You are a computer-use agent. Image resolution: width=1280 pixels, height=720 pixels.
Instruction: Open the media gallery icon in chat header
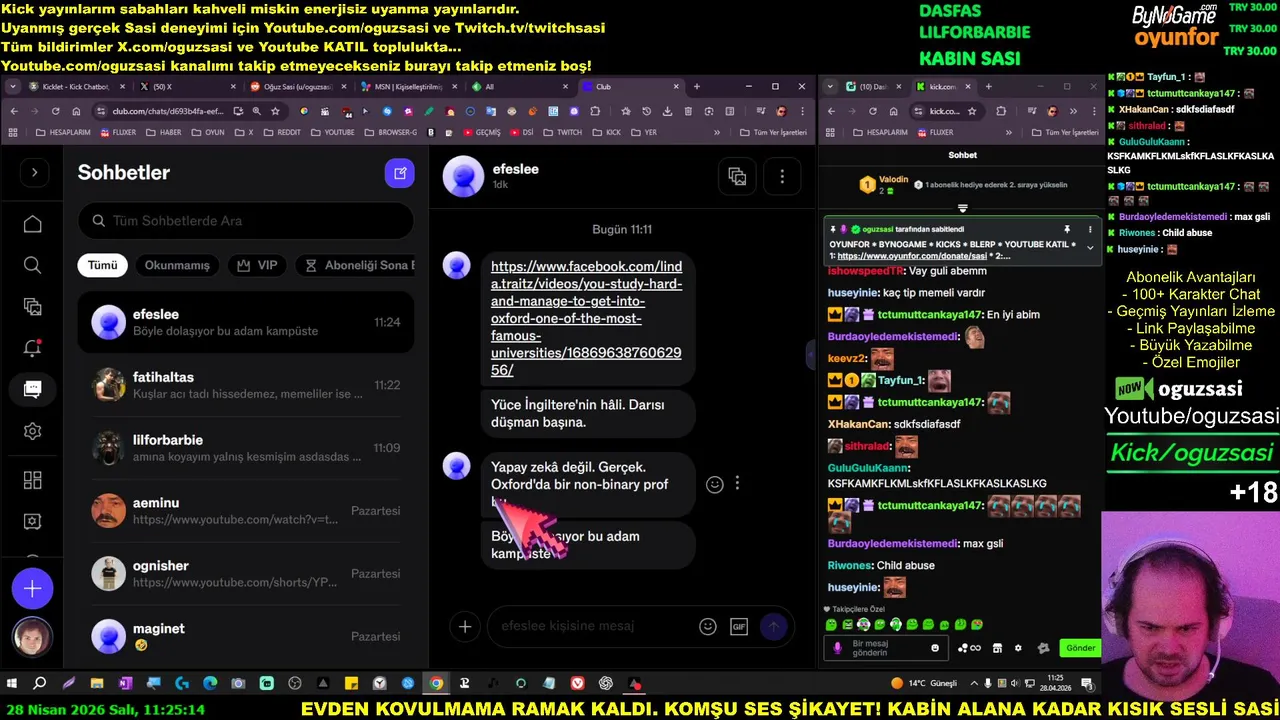(x=737, y=176)
